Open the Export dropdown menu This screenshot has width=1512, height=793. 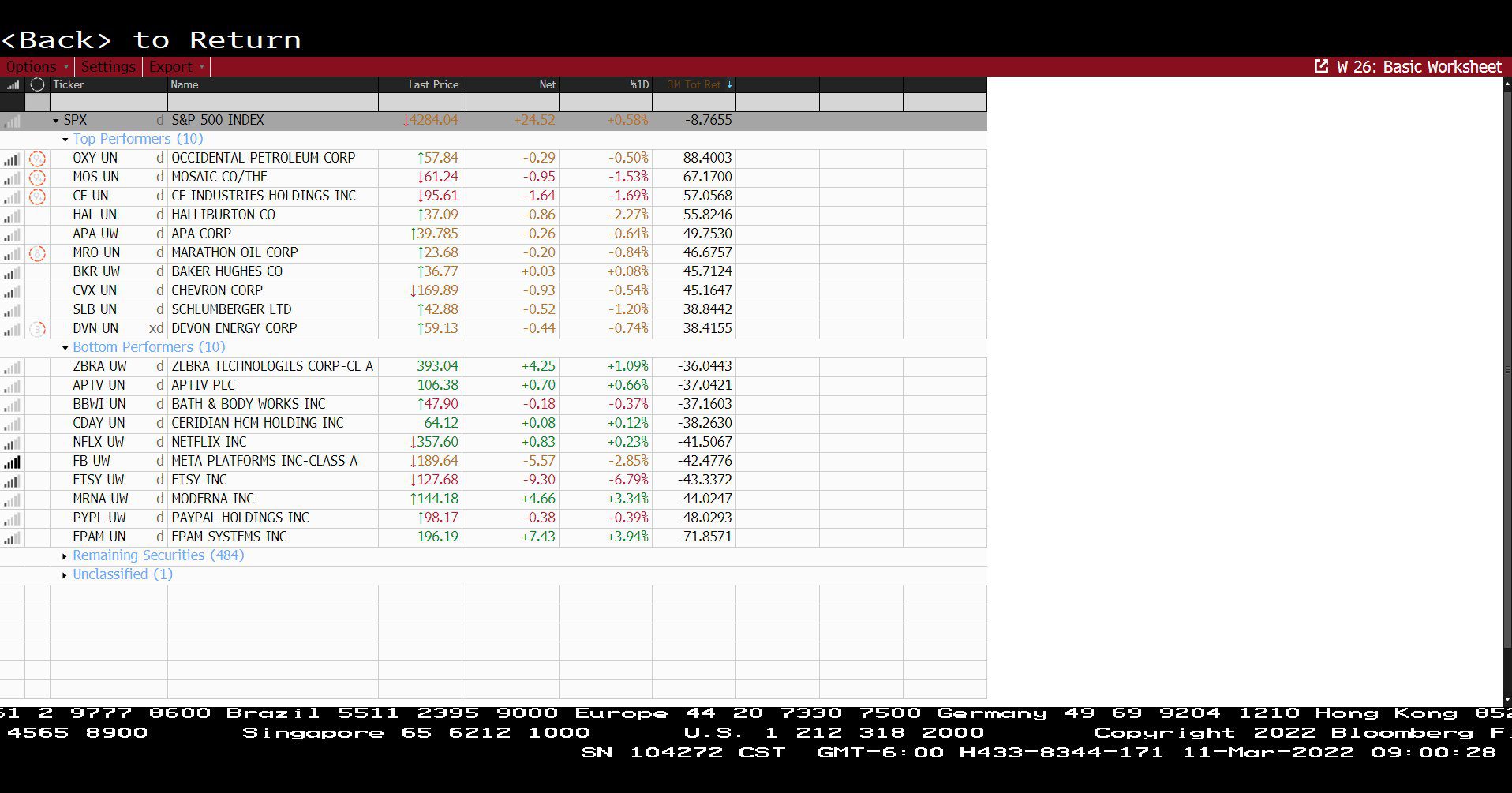pyautogui.click(x=177, y=67)
